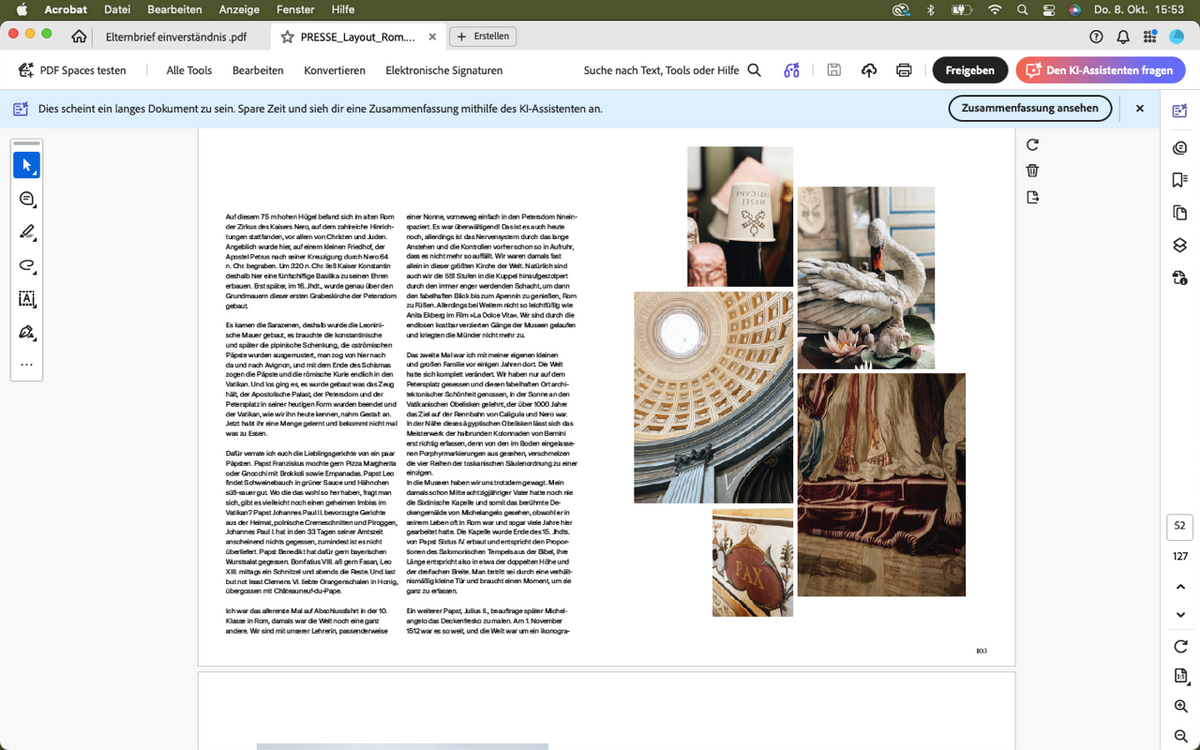Open macOS Control Center icon

1049,9
